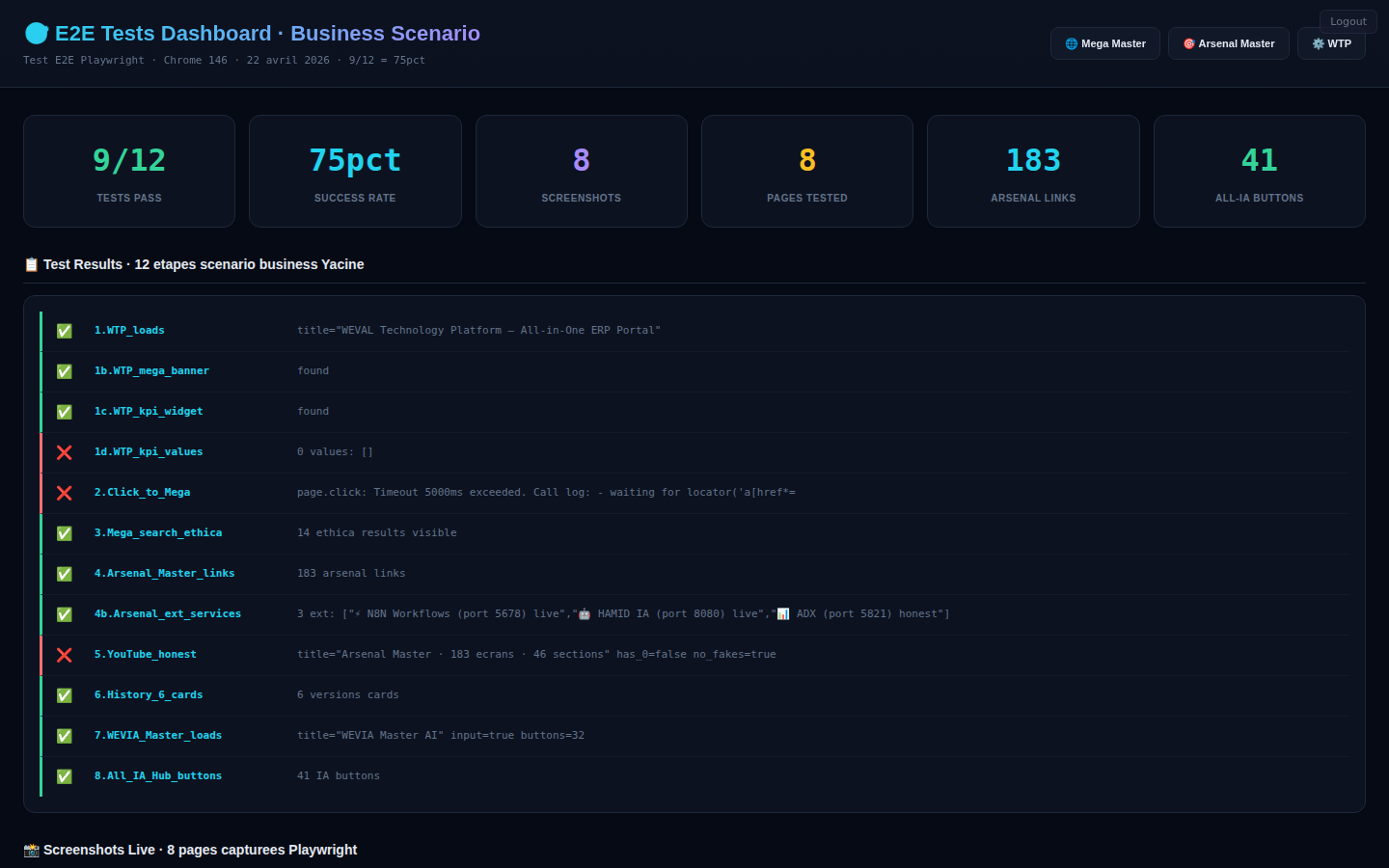
Task: Click the 183 Arsenal Links stat card
Action: (1033, 172)
